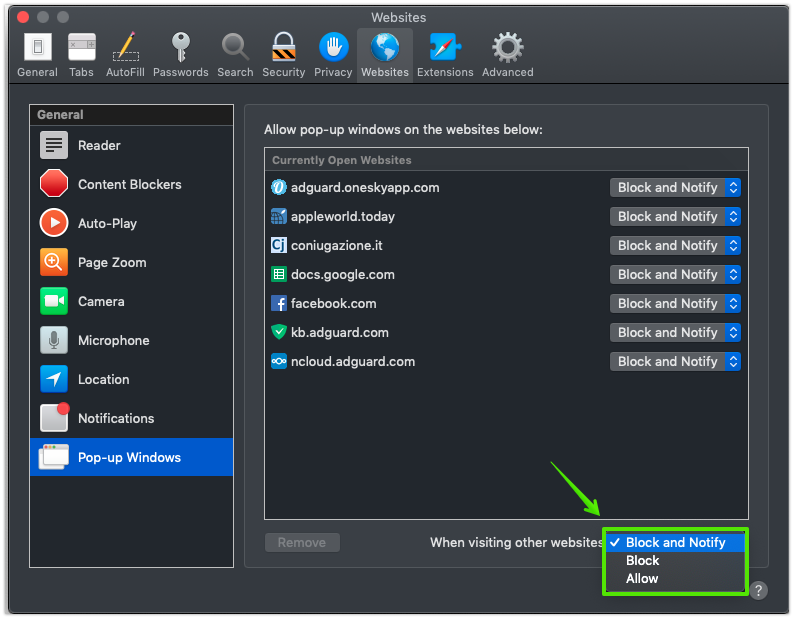794x619 pixels.
Task: Switch to the Tabs preferences pane
Action: pos(81,54)
